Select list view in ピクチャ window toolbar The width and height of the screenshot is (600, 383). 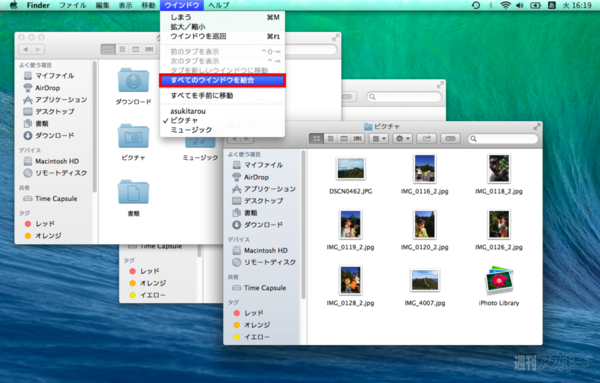330,139
